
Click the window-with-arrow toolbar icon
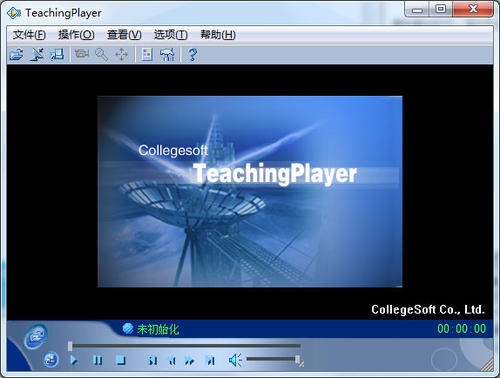coord(57,54)
